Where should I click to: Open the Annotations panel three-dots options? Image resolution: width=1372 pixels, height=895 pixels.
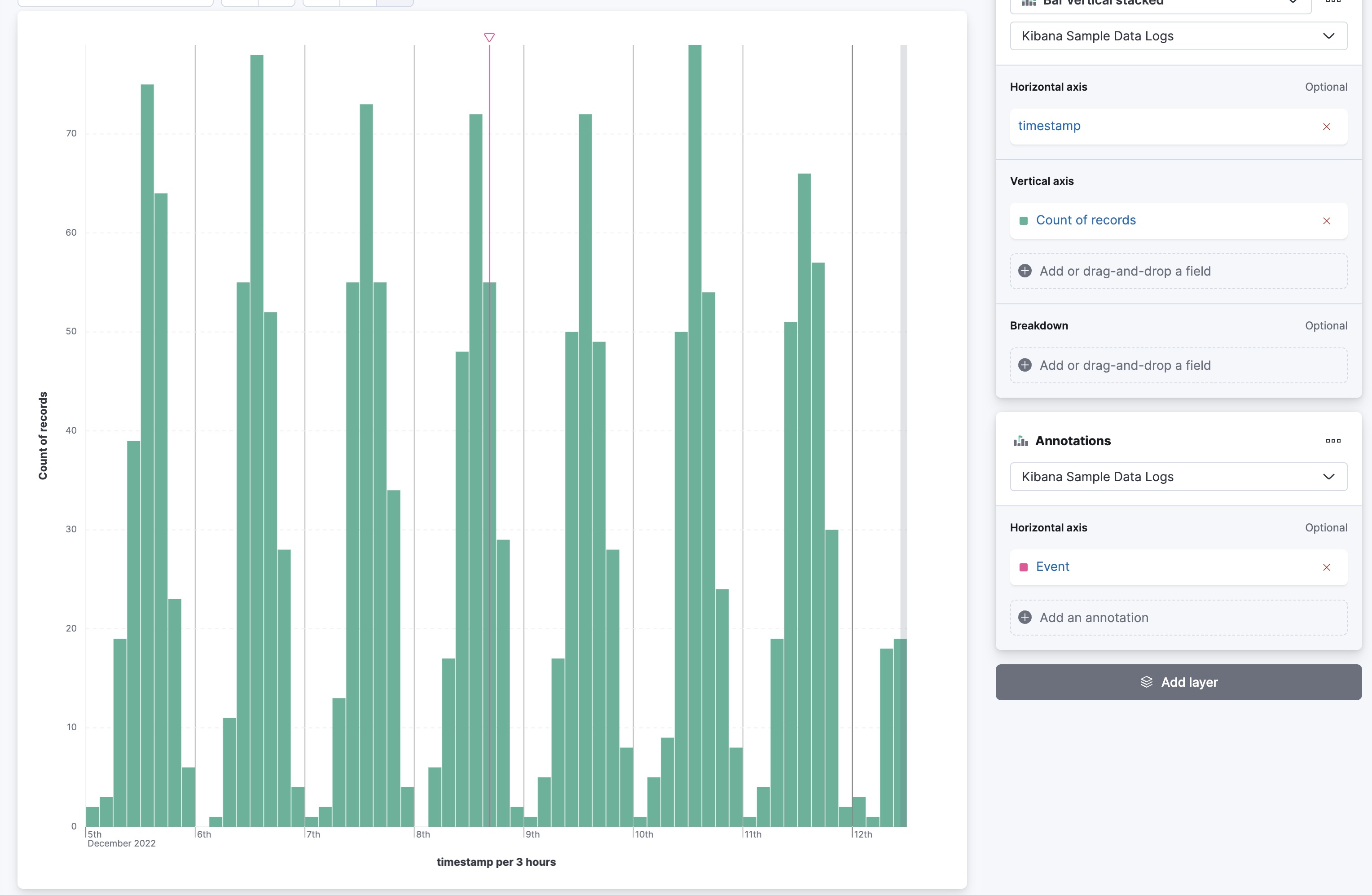coord(1333,441)
